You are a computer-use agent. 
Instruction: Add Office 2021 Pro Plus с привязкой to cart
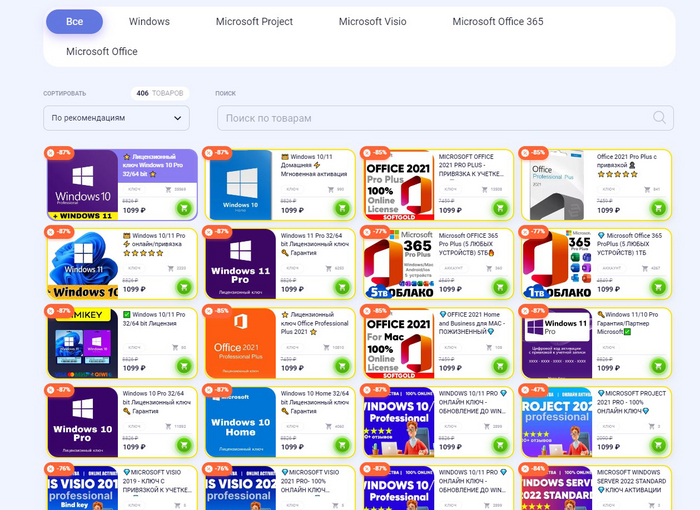click(x=658, y=208)
